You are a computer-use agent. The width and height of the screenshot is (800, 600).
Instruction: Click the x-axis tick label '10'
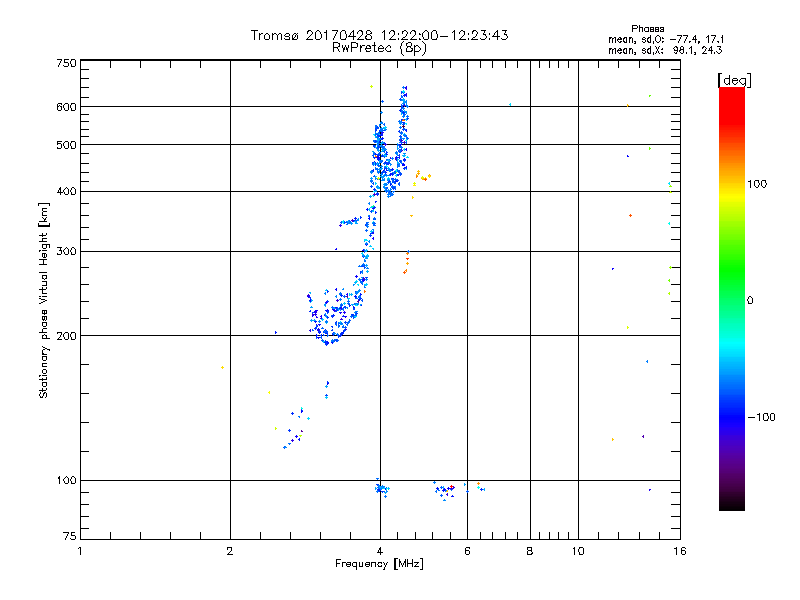click(x=578, y=551)
